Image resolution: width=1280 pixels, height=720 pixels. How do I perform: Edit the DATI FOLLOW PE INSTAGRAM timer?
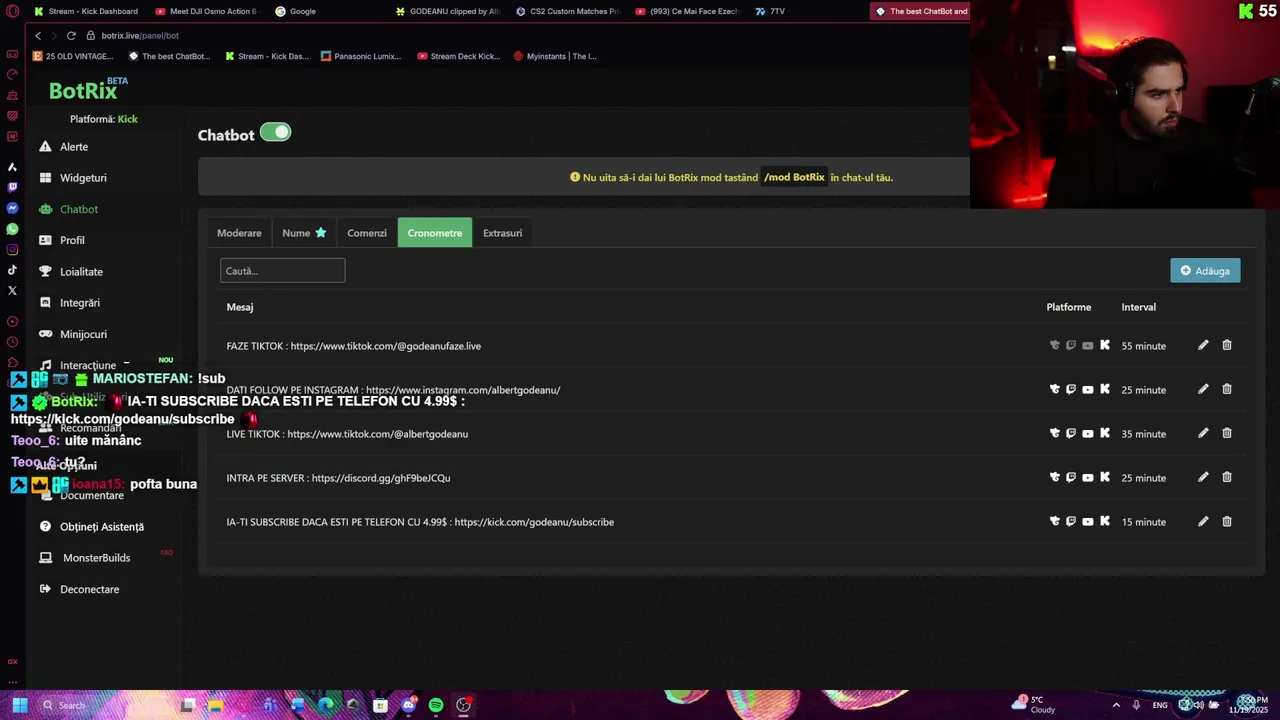click(1203, 389)
